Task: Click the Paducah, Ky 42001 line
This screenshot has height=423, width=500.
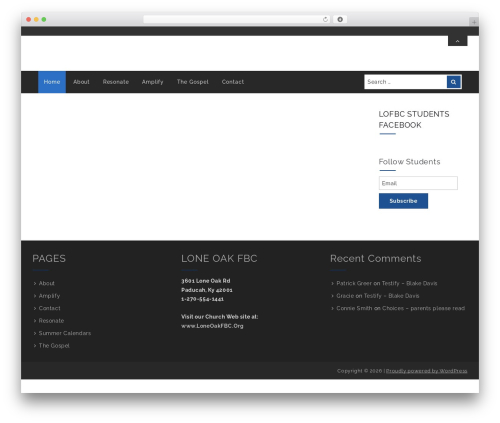Action: [207, 290]
